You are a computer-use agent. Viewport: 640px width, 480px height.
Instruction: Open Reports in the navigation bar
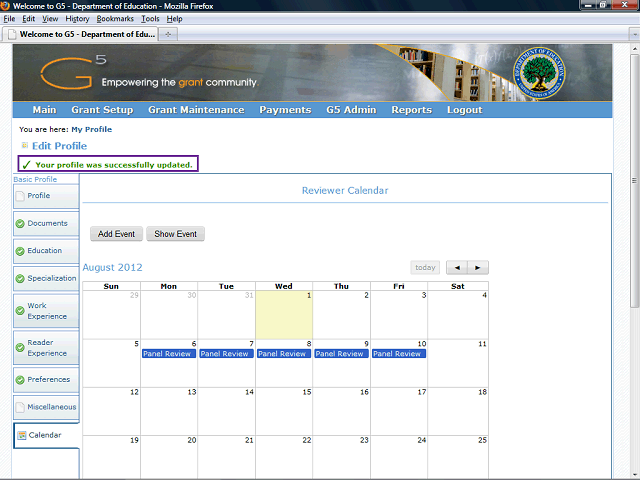pos(411,110)
